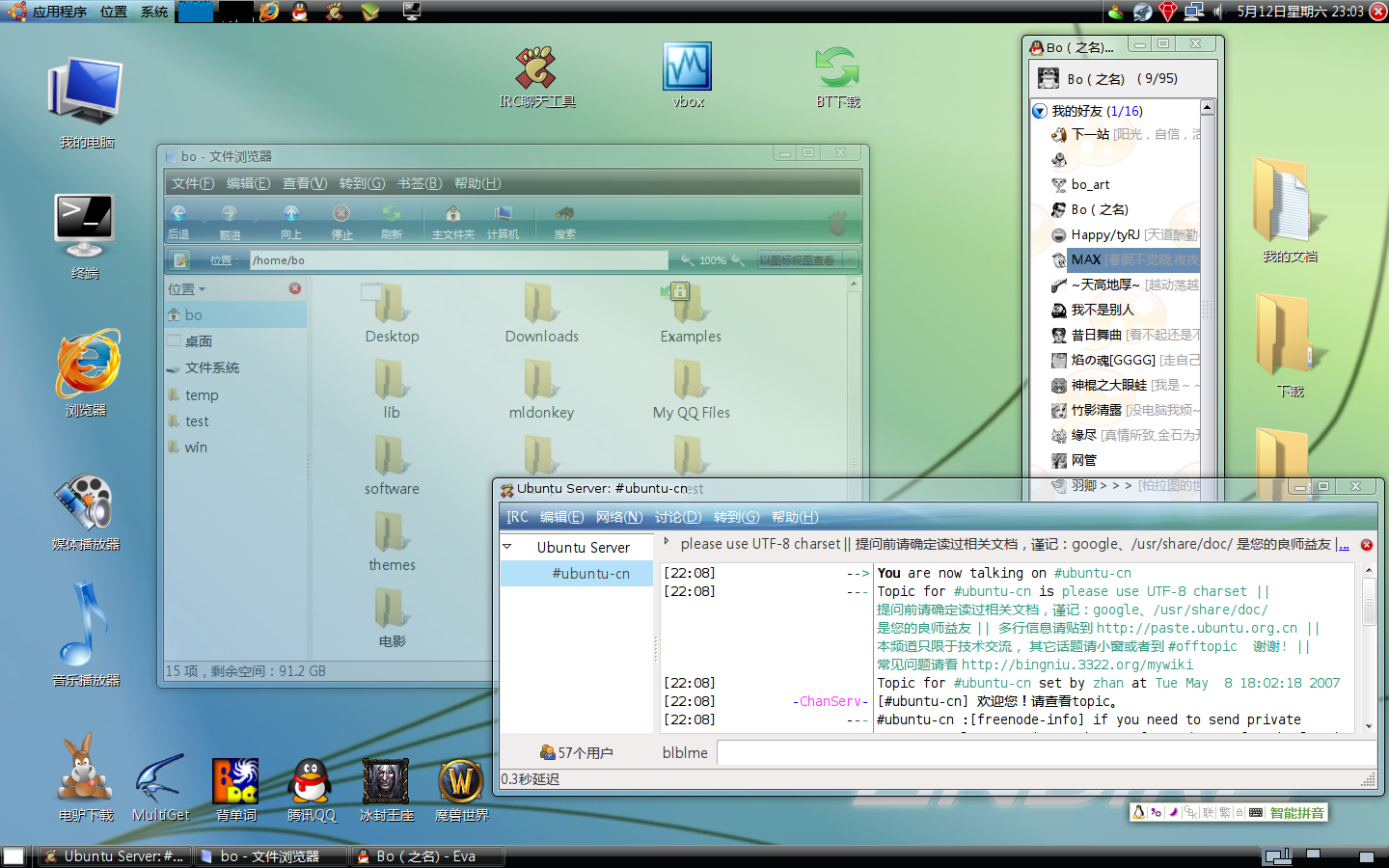Zoom out icon next to 100%
1389x868 pixels.
click(x=687, y=260)
